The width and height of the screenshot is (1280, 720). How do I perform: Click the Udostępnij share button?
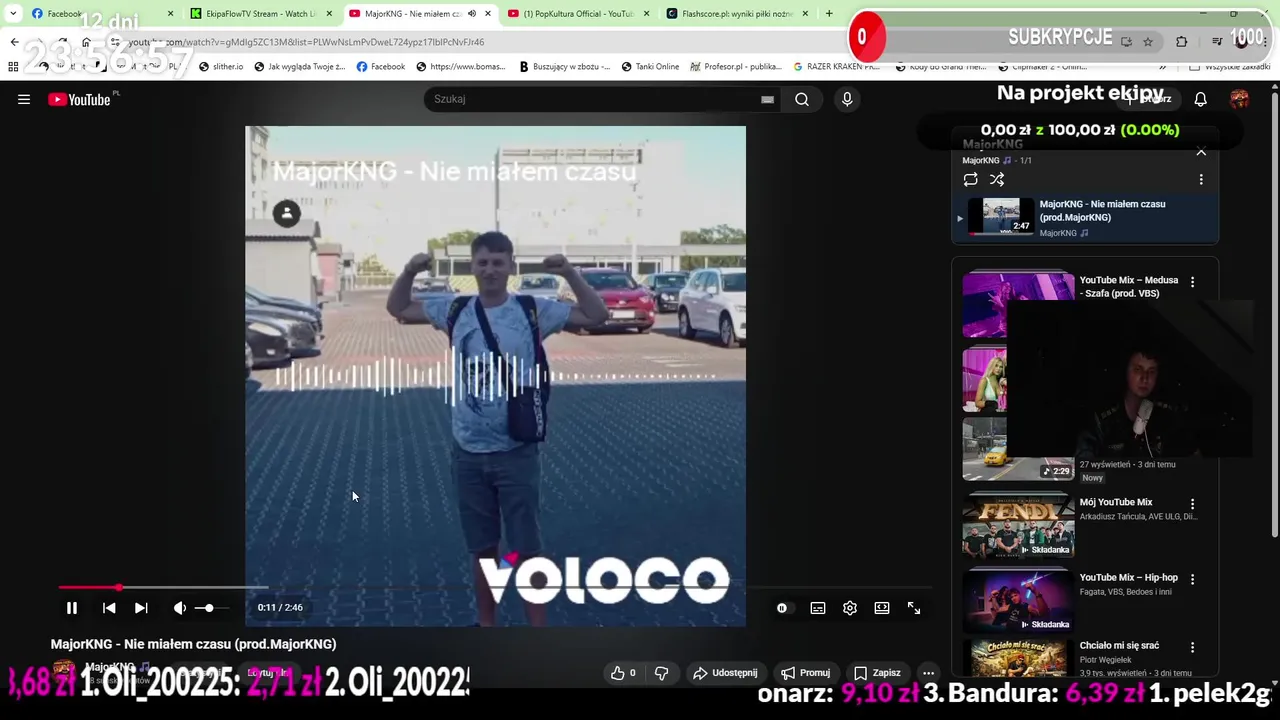point(725,673)
